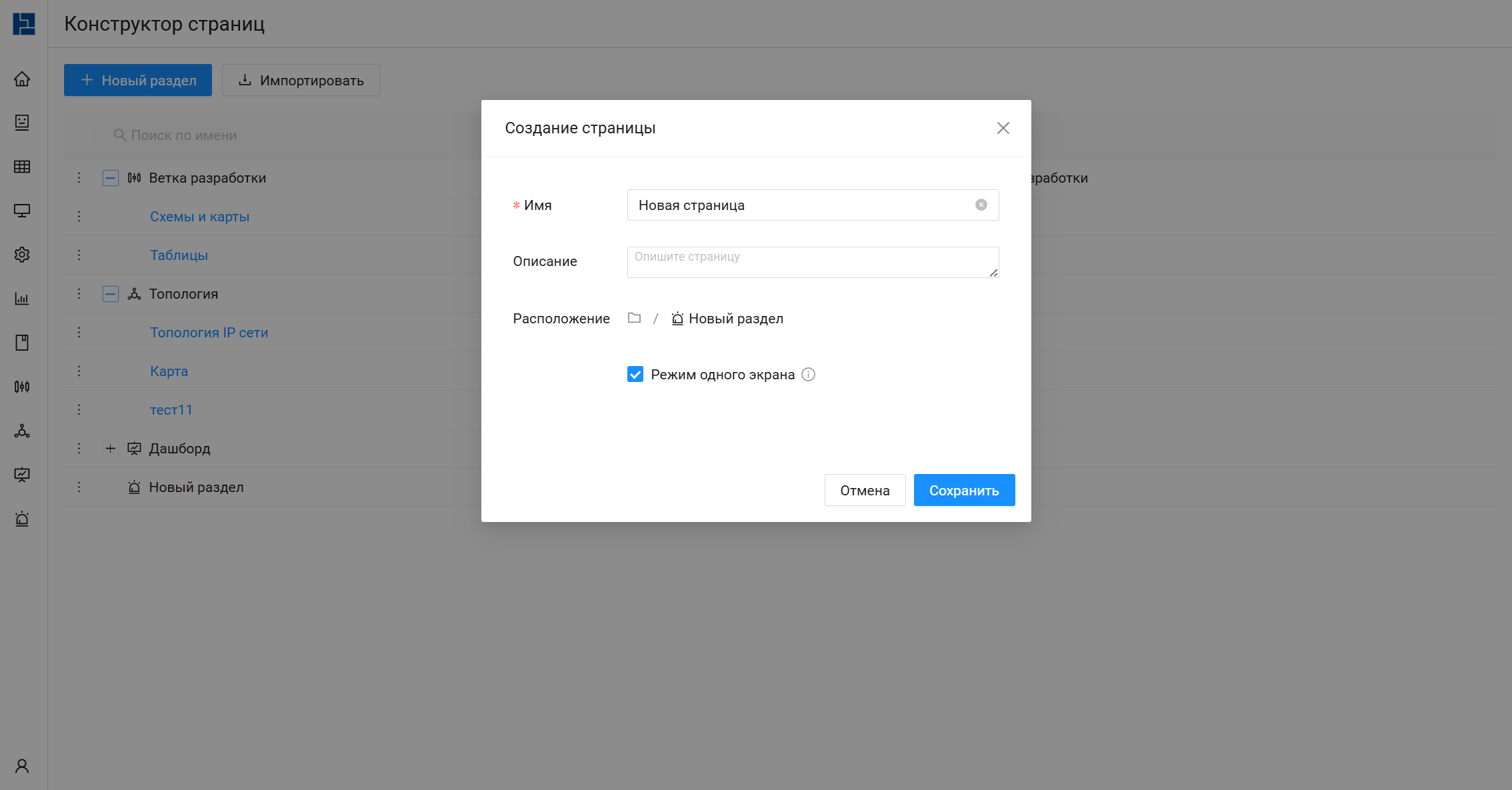Image resolution: width=1512 pixels, height=790 pixels.
Task: Click info icon beside single screen mode
Action: [x=808, y=375]
